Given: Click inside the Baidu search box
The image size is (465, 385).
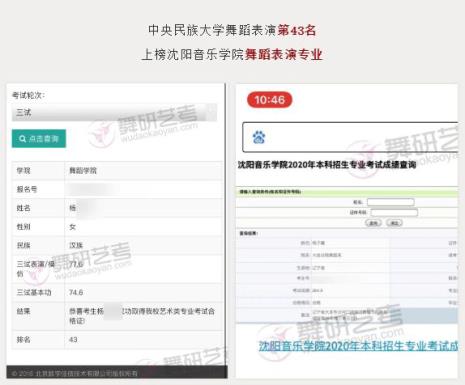Looking at the screenshot, I should [350, 137].
